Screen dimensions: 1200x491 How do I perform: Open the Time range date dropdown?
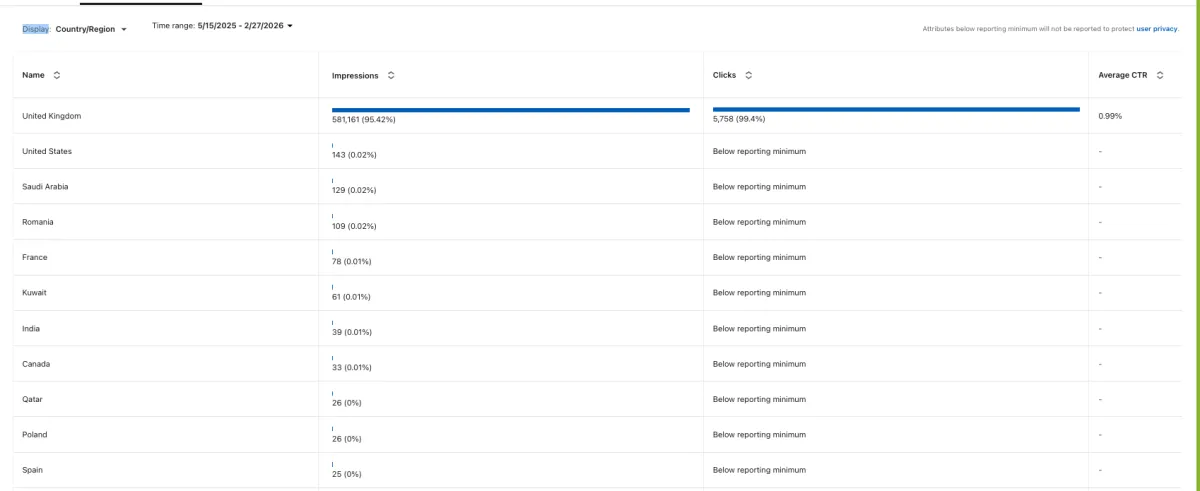(x=245, y=25)
